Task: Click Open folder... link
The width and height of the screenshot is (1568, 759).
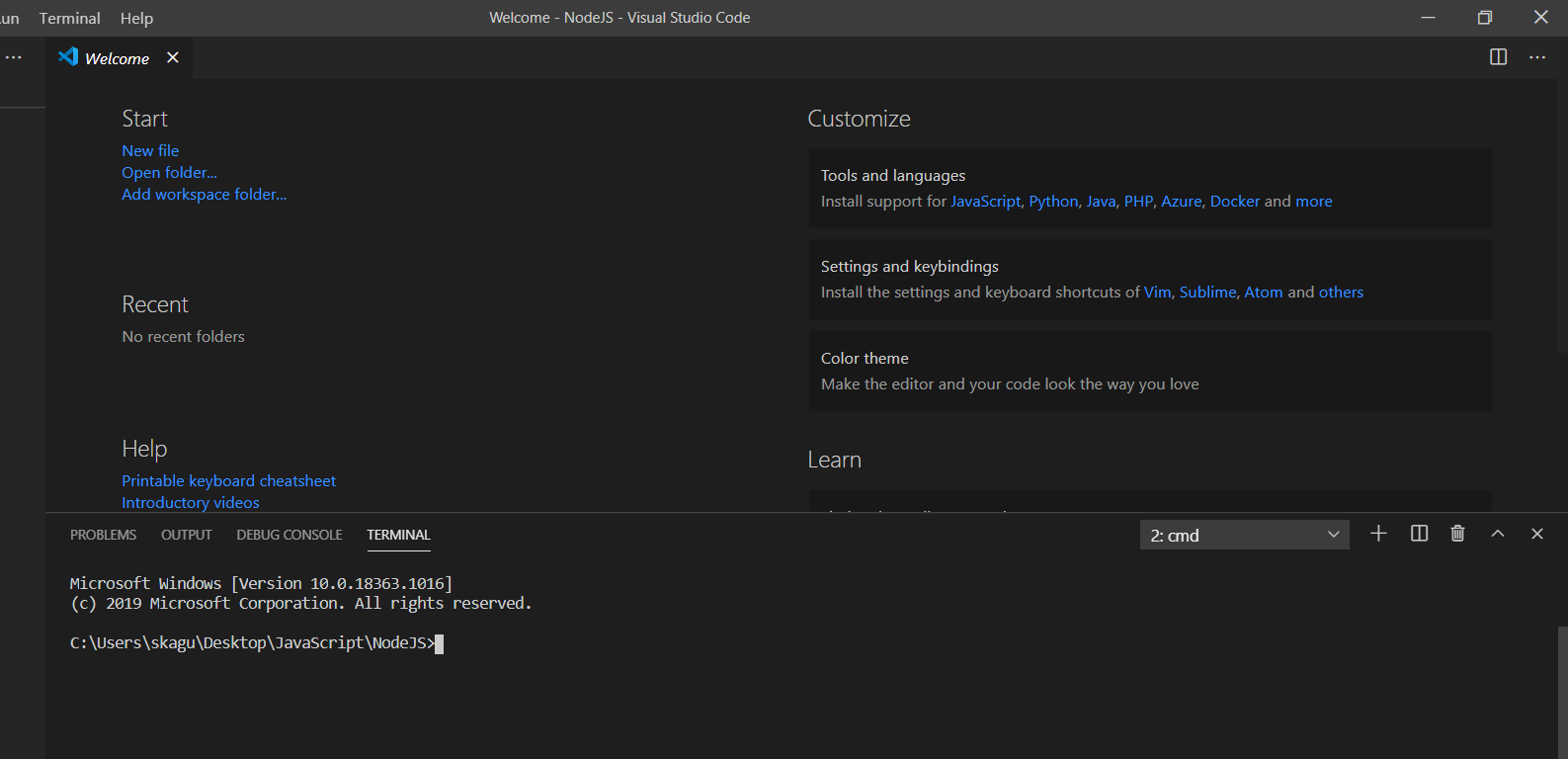Action: coord(169,172)
